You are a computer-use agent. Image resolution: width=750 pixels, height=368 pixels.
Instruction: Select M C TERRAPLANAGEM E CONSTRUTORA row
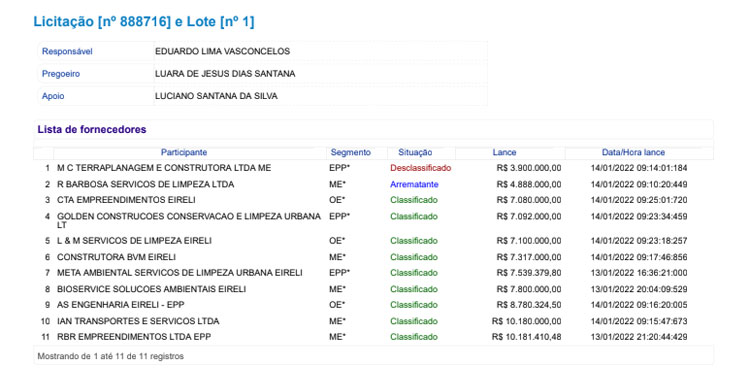[373, 168]
